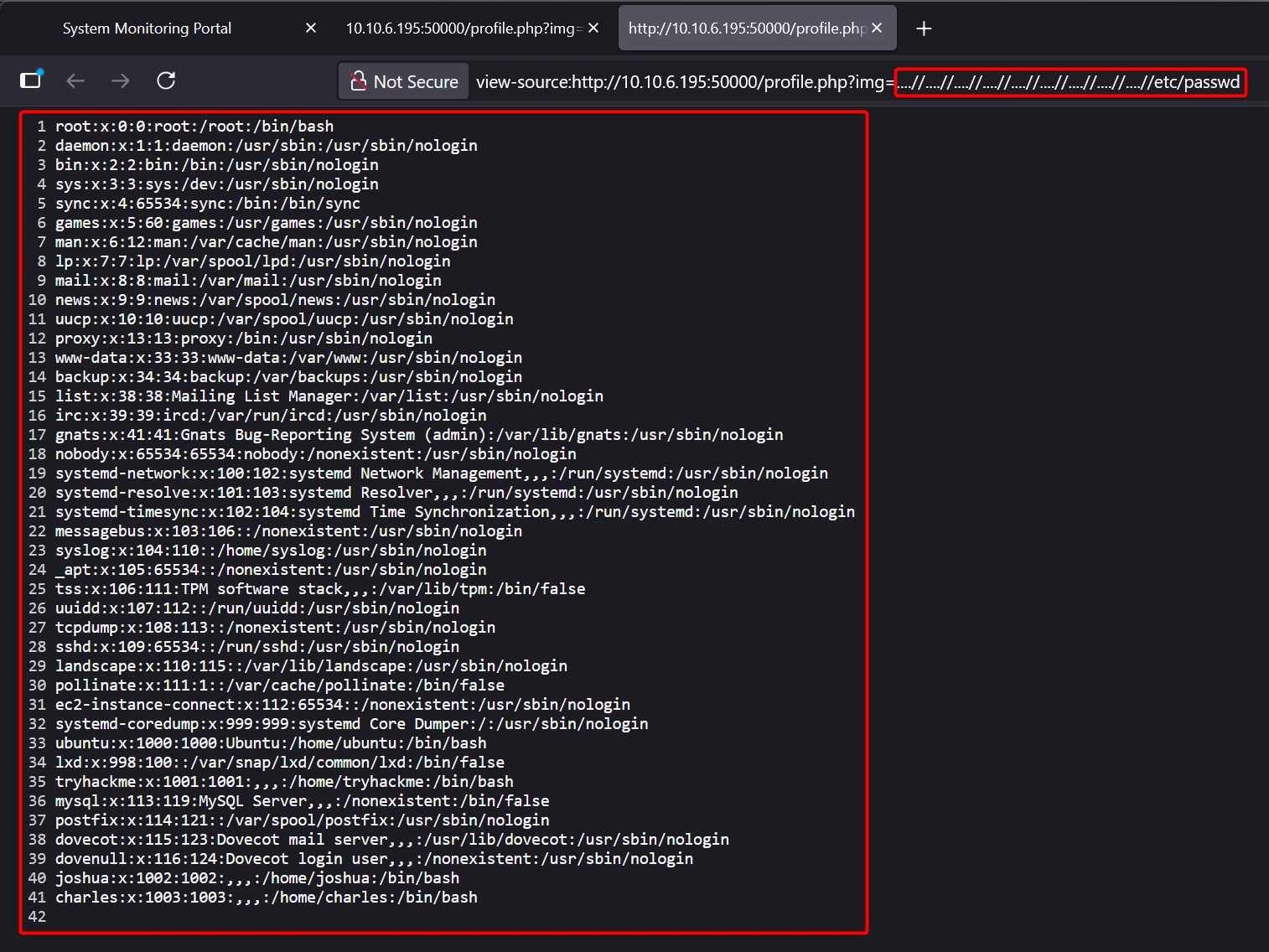
Task: Click the www-data entry on line 13
Action: [288, 358]
